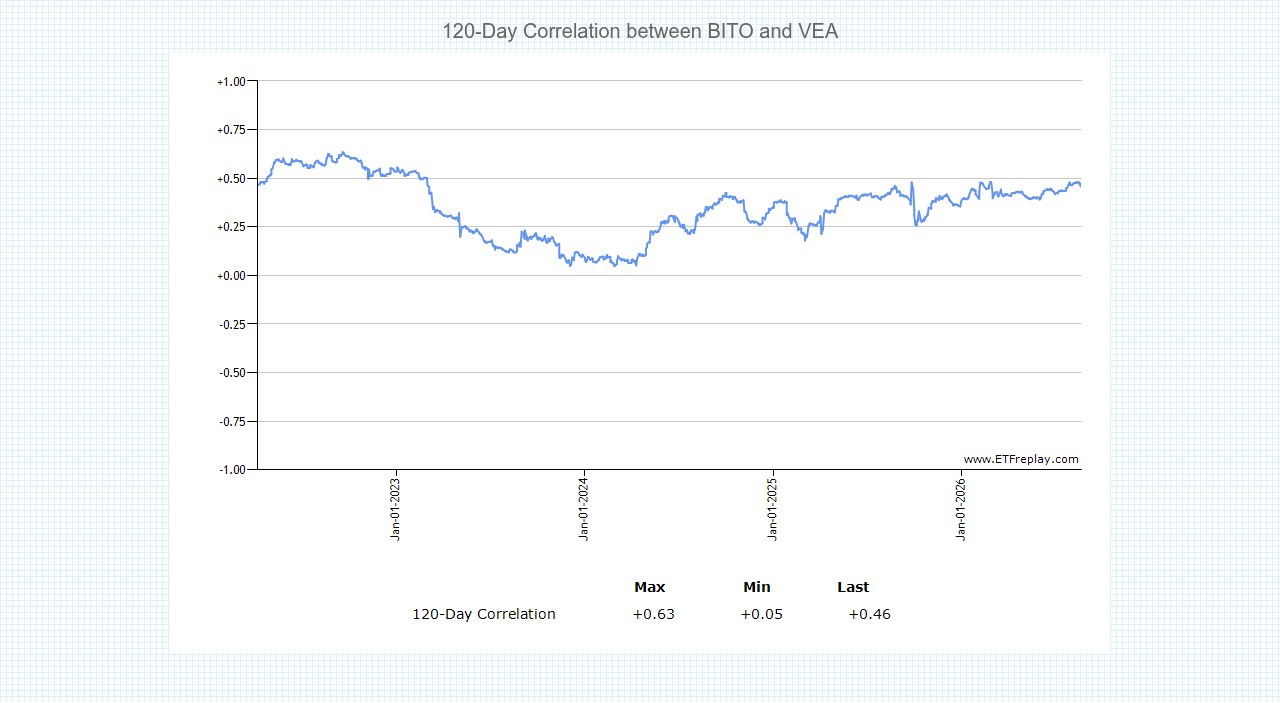Click the +0.50 y-axis label
The width and height of the screenshot is (1280, 703).
pos(231,178)
